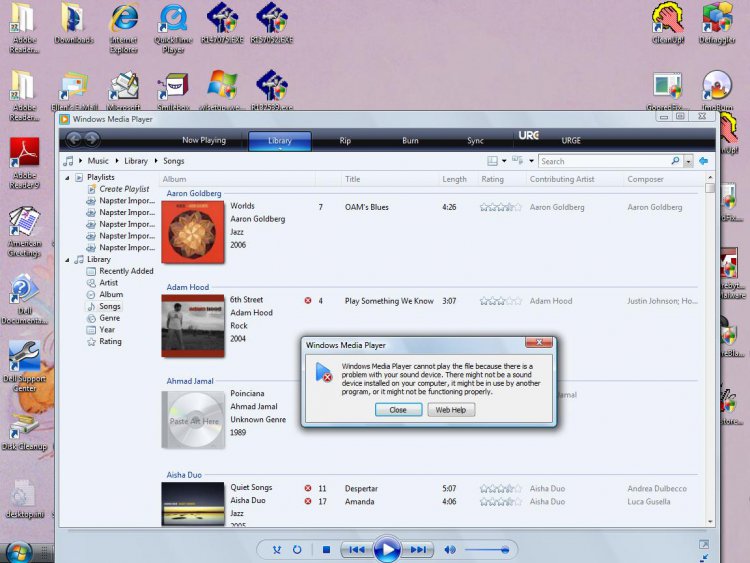Click the 6th Street album cover thumbnail

pos(193,326)
